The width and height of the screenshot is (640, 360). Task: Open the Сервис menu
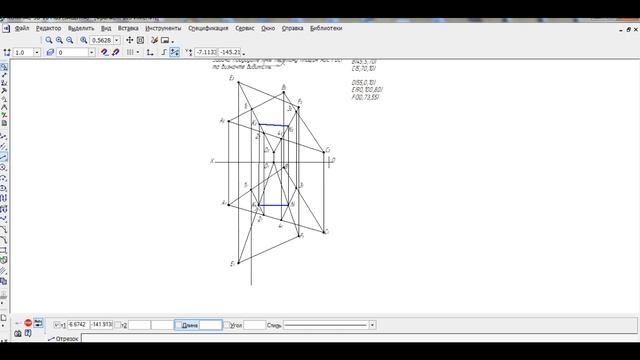[245, 28]
